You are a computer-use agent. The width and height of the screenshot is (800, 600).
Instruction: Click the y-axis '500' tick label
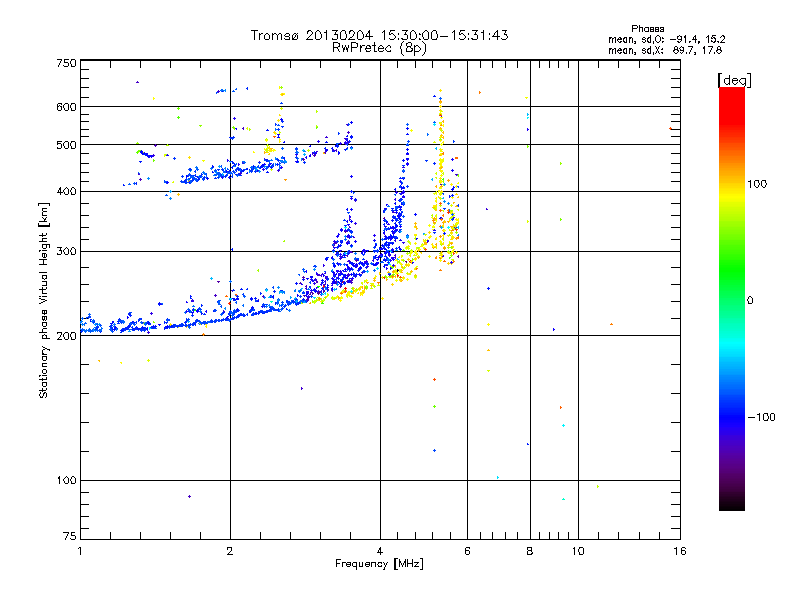point(66,145)
